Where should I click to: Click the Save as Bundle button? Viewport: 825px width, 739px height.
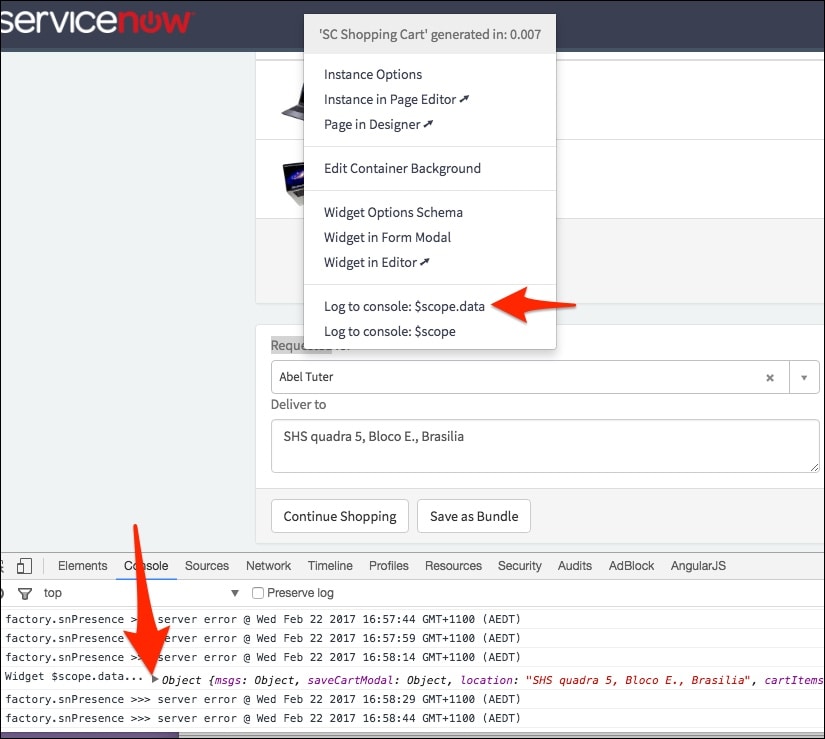[473, 516]
